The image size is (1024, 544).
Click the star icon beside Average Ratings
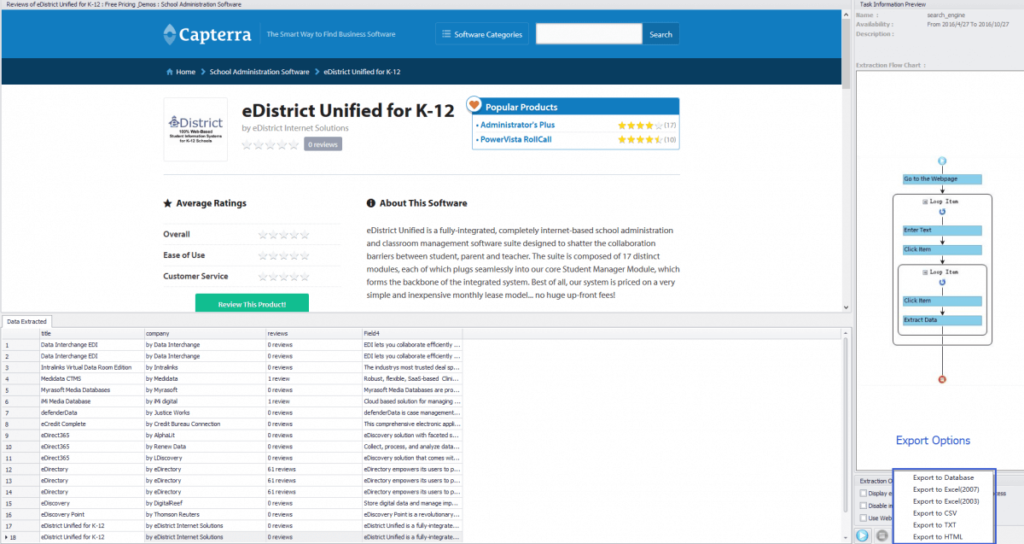pyautogui.click(x=167, y=203)
